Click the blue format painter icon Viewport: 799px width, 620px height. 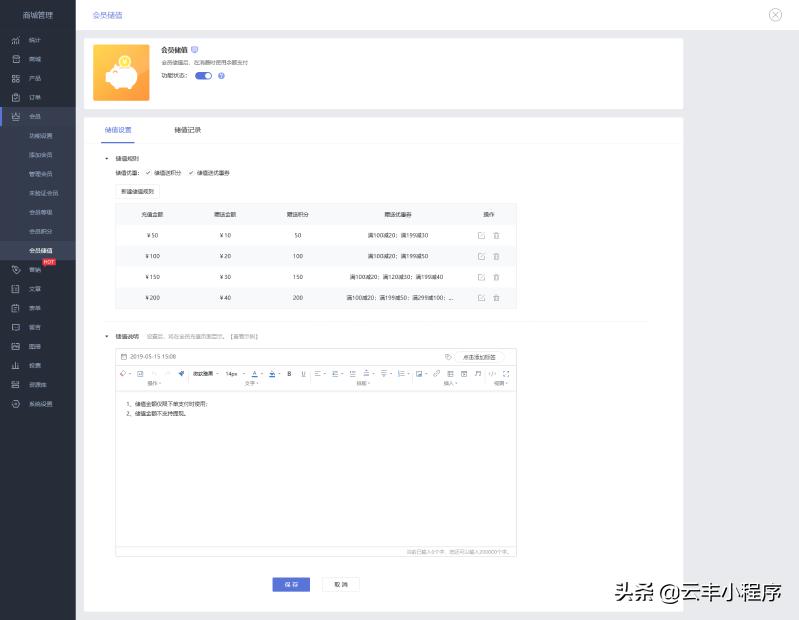[181, 374]
